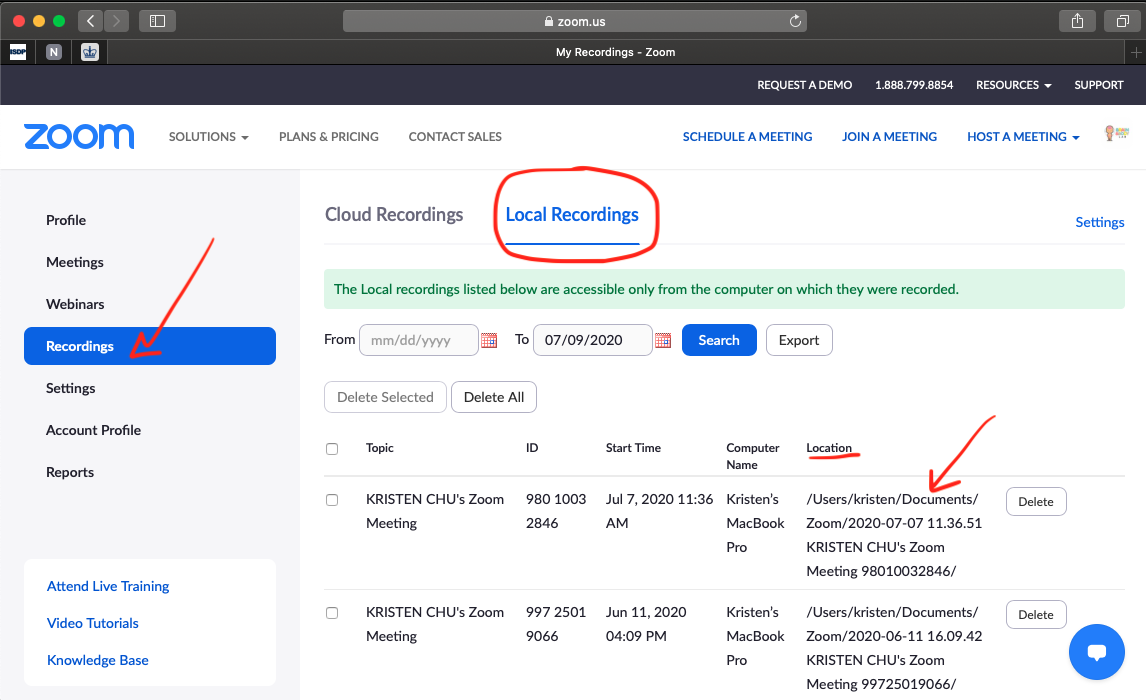The height and width of the screenshot is (700, 1146).
Task: Click Request a Demo
Action: click(805, 85)
